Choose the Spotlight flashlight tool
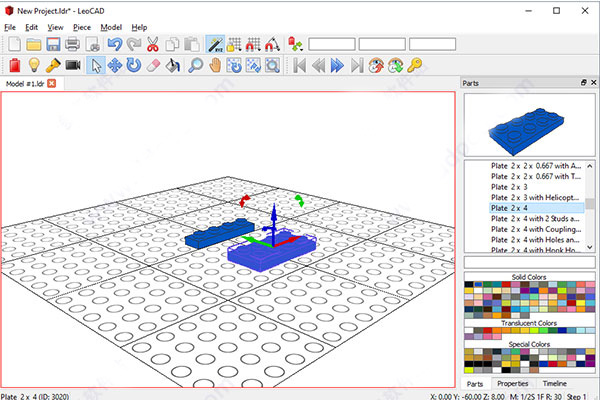This screenshot has height=400, width=600. click(x=53, y=65)
